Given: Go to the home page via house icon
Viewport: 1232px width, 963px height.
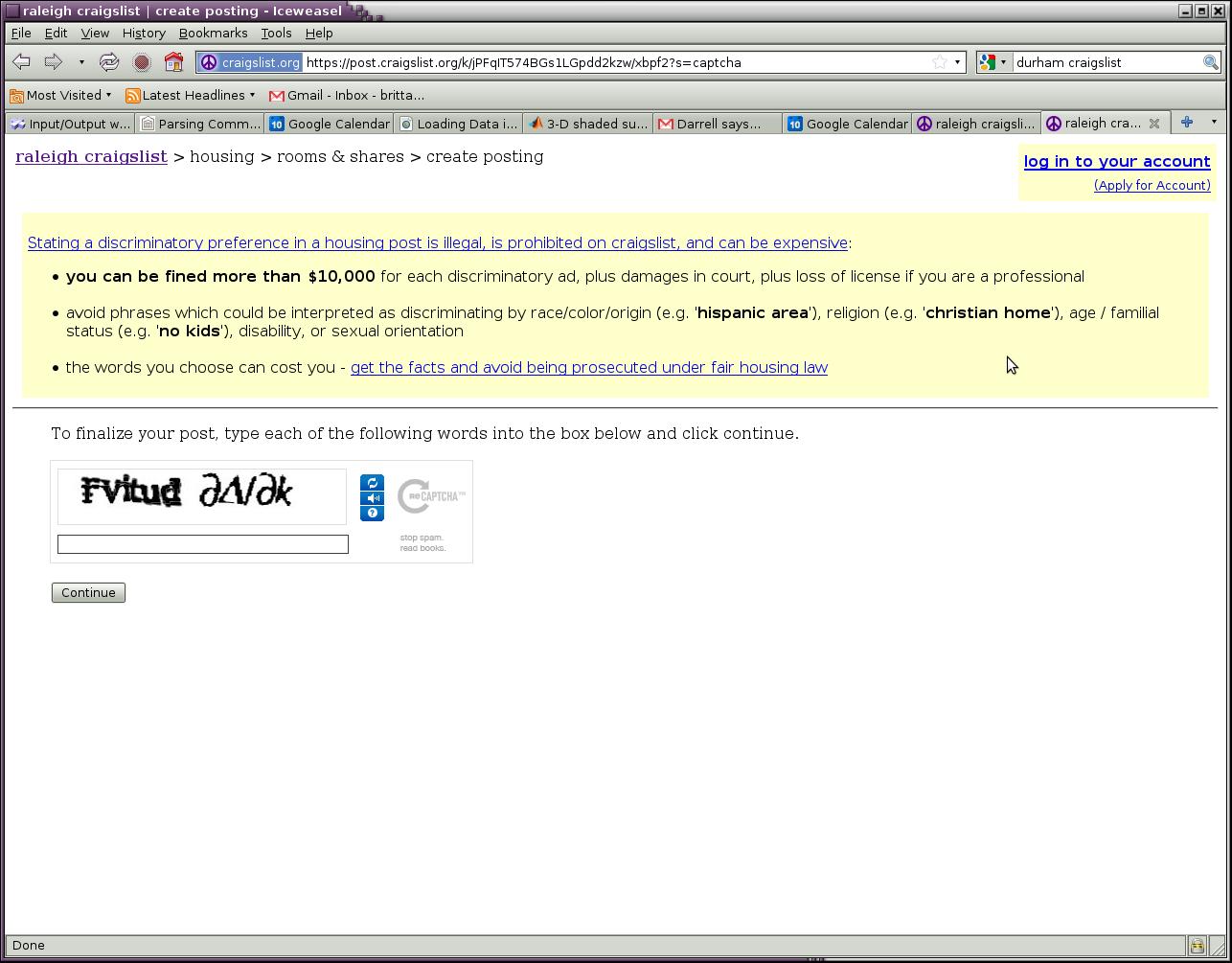Looking at the screenshot, I should click(x=172, y=62).
